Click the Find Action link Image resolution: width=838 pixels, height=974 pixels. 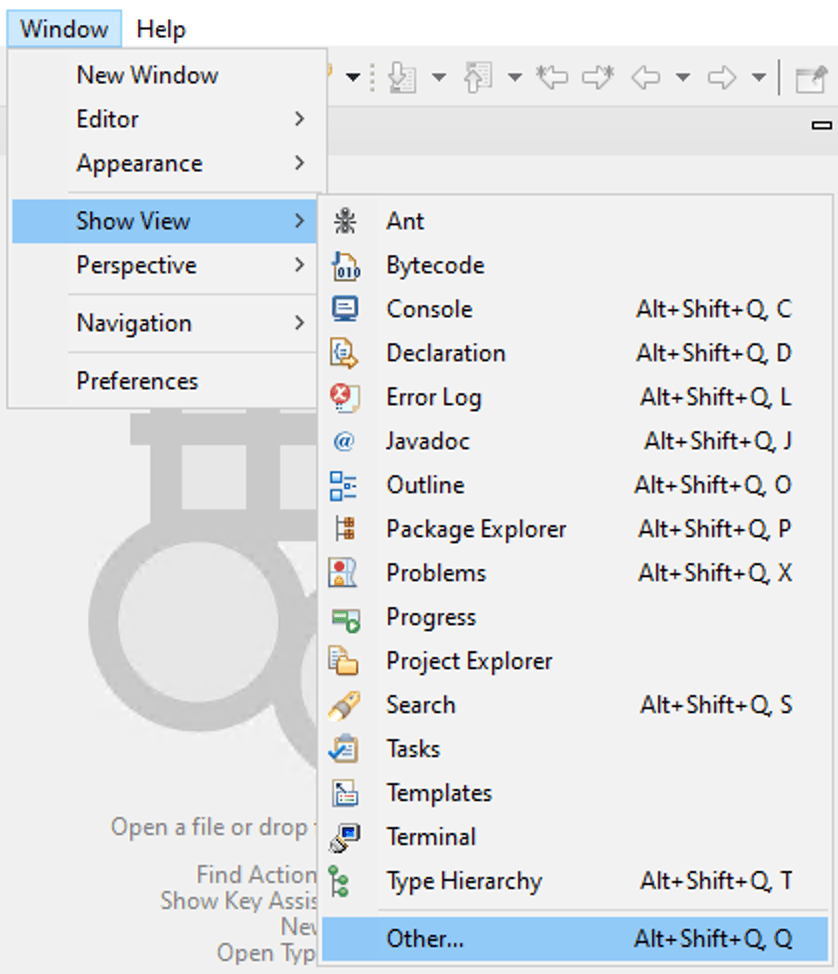pyautogui.click(x=256, y=874)
